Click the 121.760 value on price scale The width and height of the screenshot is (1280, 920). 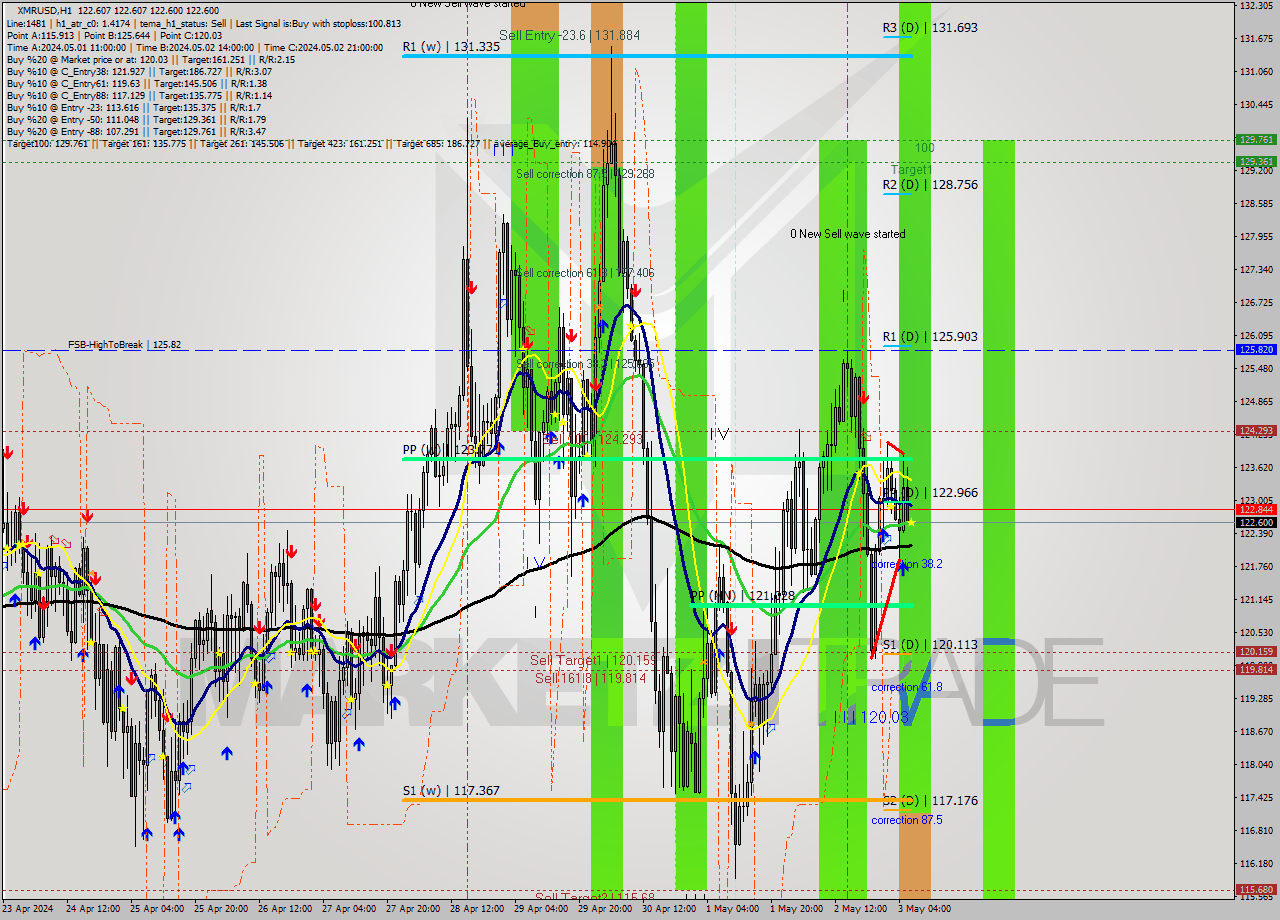pos(1255,567)
